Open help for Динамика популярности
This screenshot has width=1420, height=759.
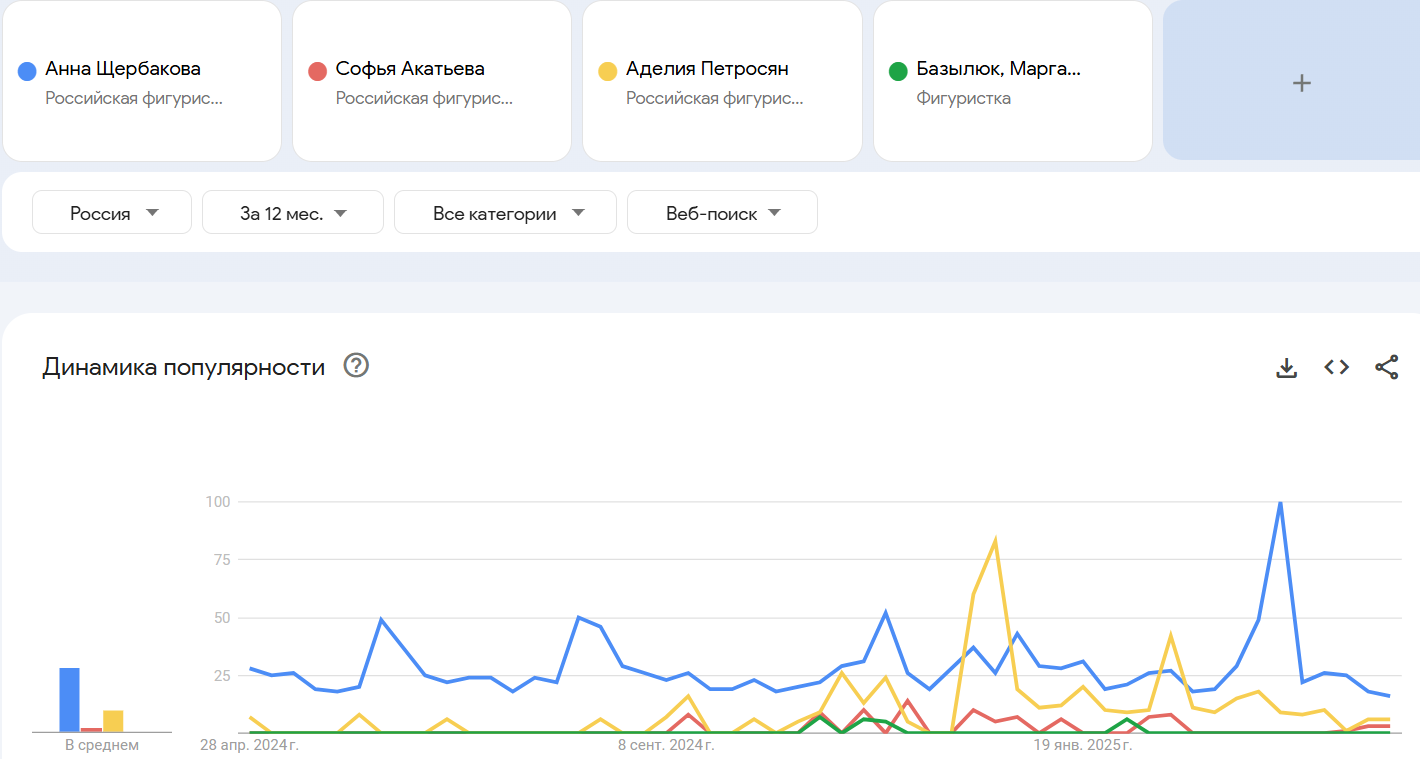pos(356,366)
